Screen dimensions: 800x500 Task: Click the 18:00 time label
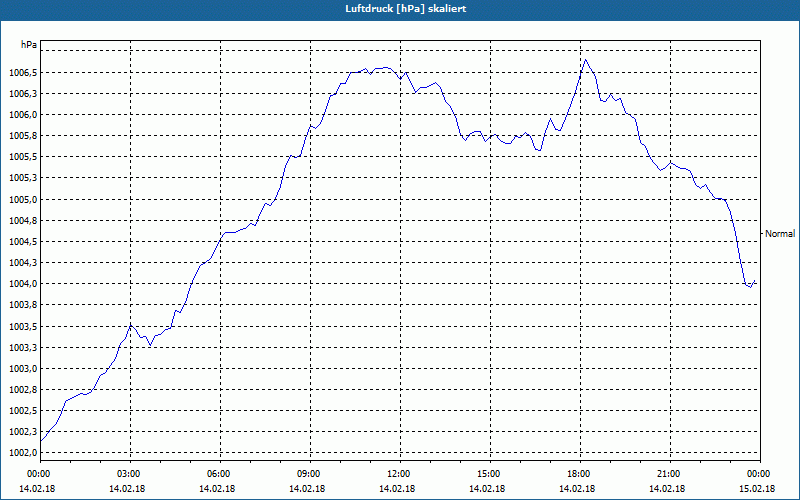point(580,474)
